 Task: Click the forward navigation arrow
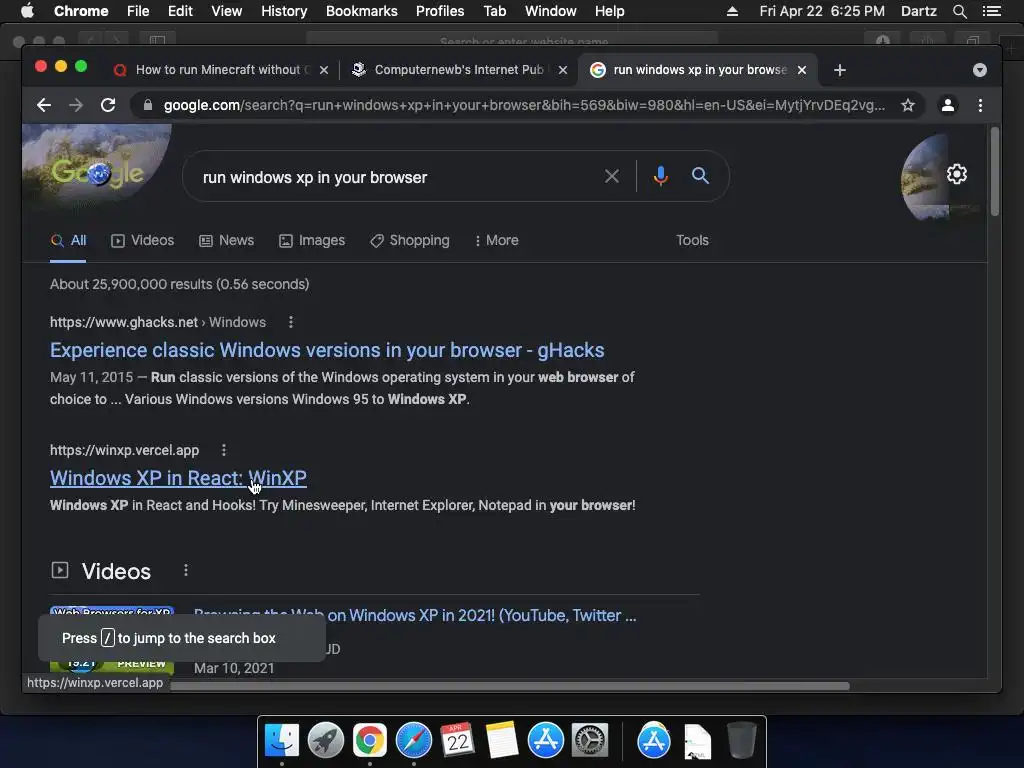[76, 105]
